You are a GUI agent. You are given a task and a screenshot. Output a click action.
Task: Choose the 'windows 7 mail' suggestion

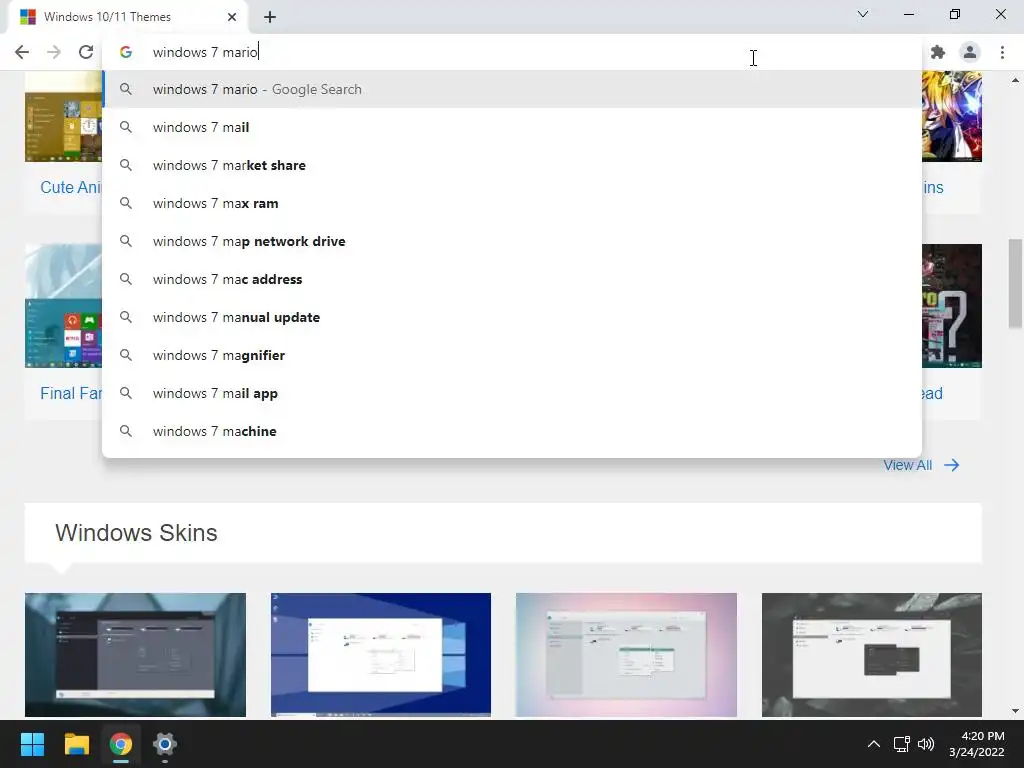click(512, 127)
